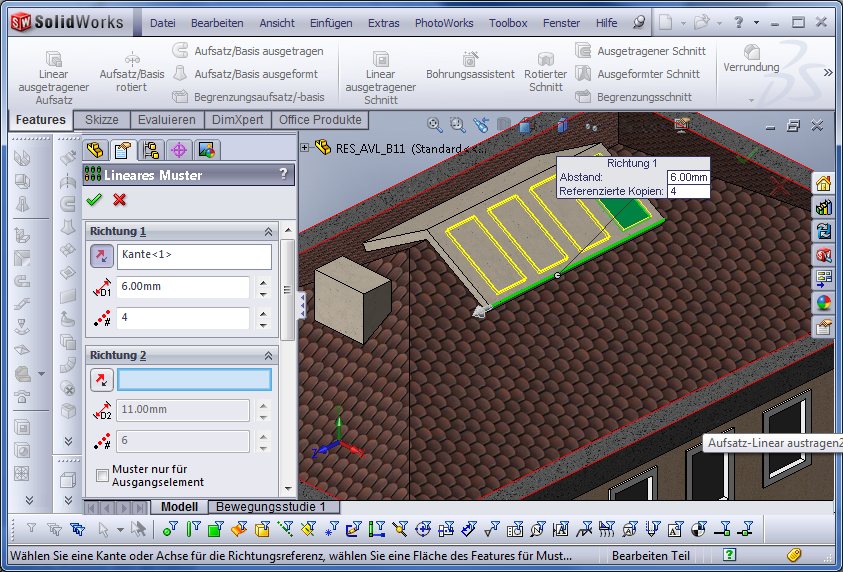Increase the D1 spacing value with stepper

tap(263, 282)
